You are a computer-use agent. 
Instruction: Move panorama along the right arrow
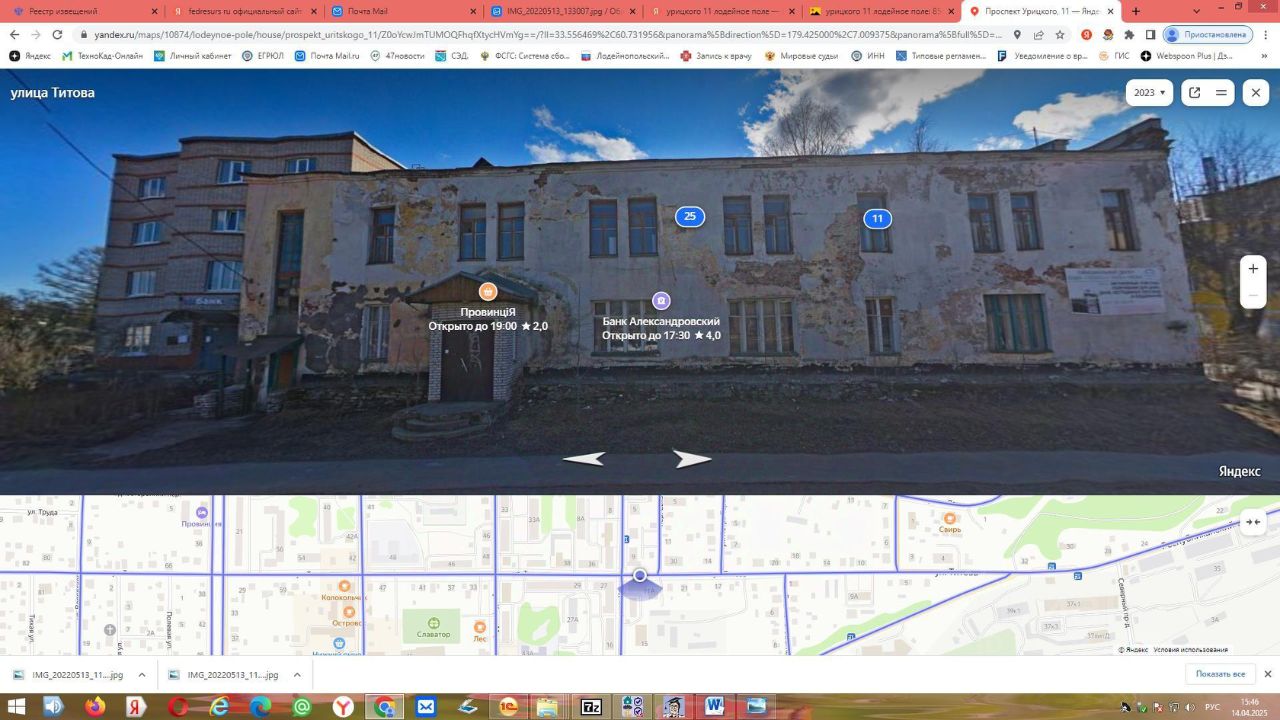click(x=692, y=459)
